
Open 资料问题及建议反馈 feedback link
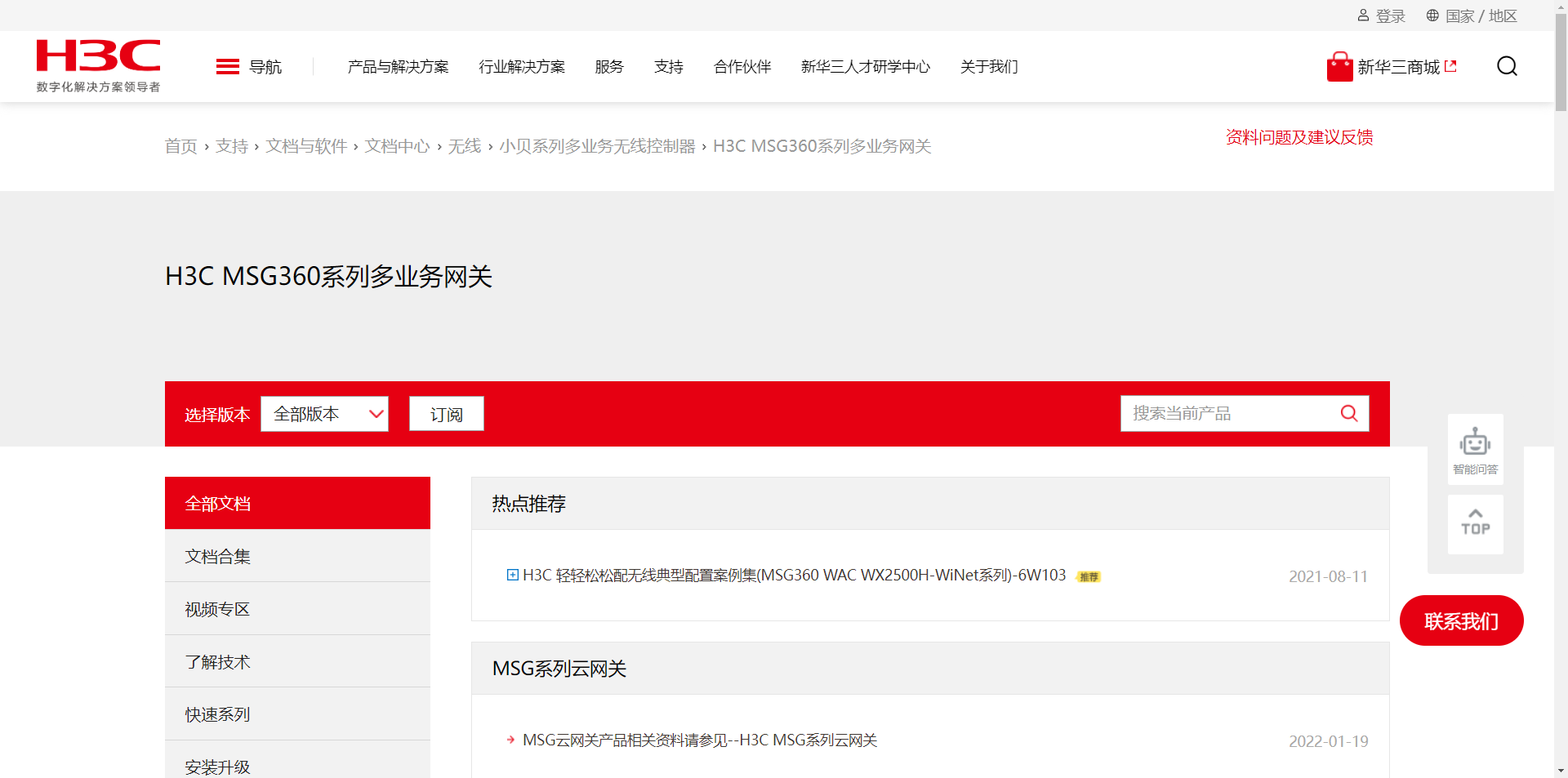(1299, 137)
